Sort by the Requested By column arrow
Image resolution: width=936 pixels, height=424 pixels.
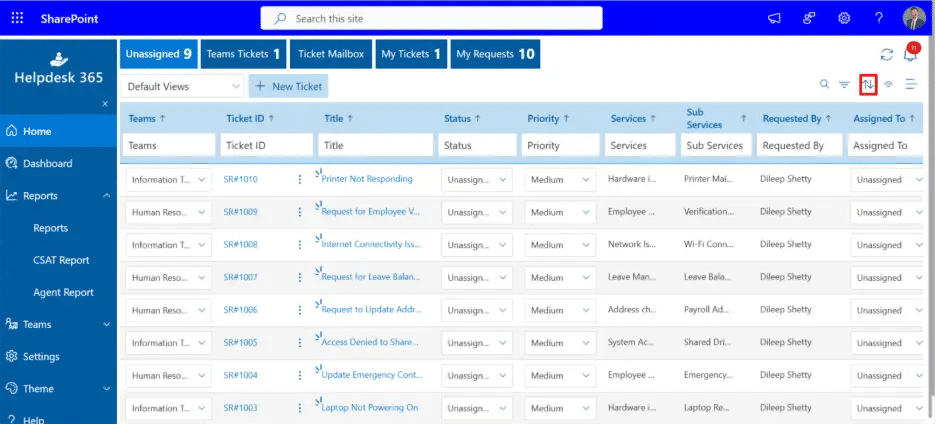(x=829, y=119)
